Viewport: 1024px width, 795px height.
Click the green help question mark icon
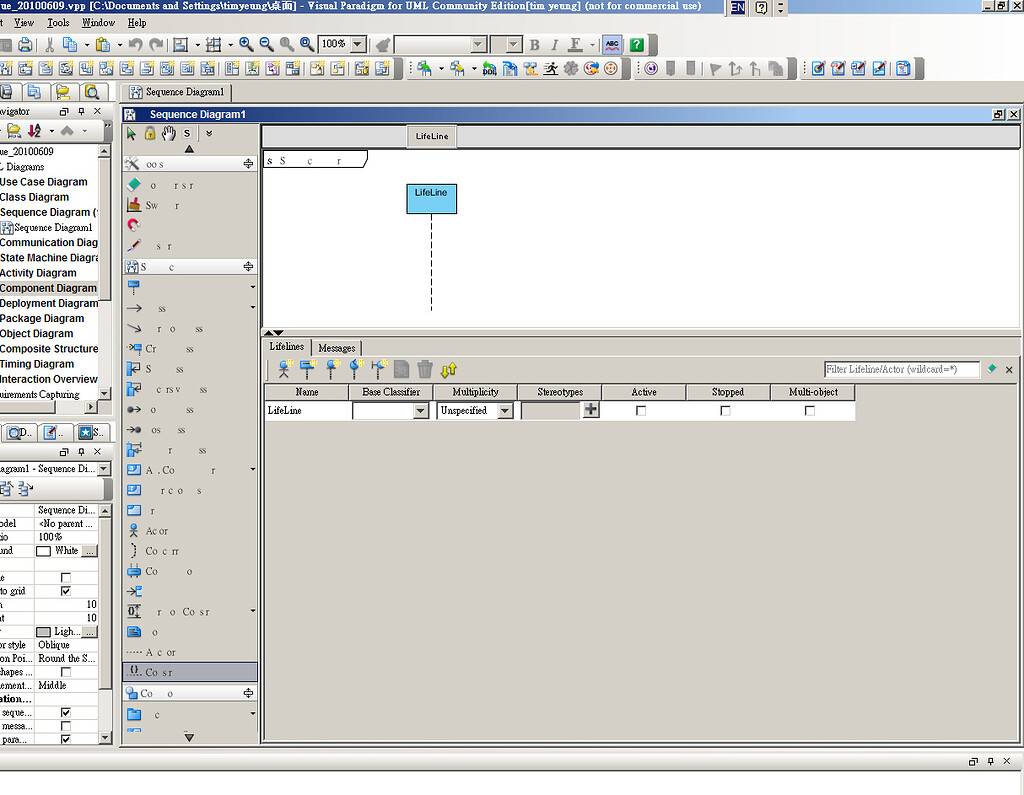click(x=637, y=44)
